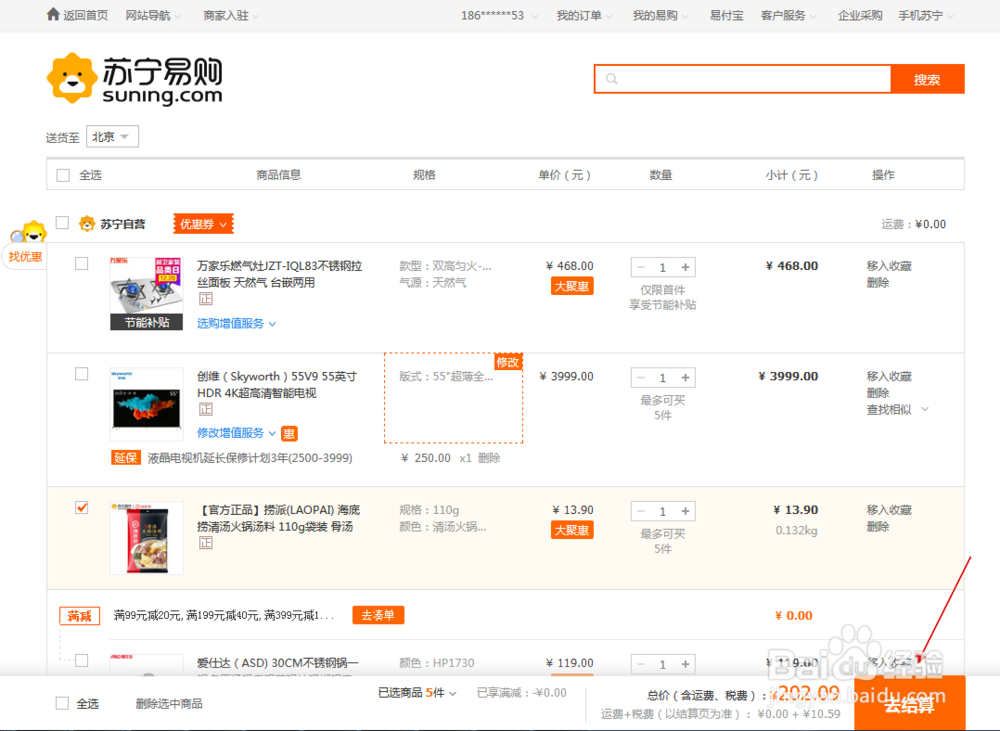Increase quantity of the gas stove
The width and height of the screenshot is (1000, 731).
coord(686,267)
